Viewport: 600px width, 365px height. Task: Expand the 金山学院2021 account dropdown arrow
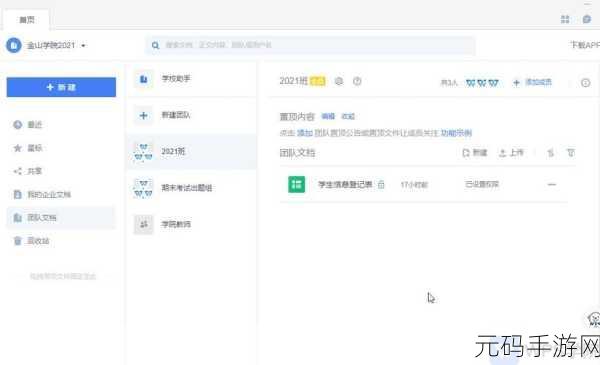point(83,46)
